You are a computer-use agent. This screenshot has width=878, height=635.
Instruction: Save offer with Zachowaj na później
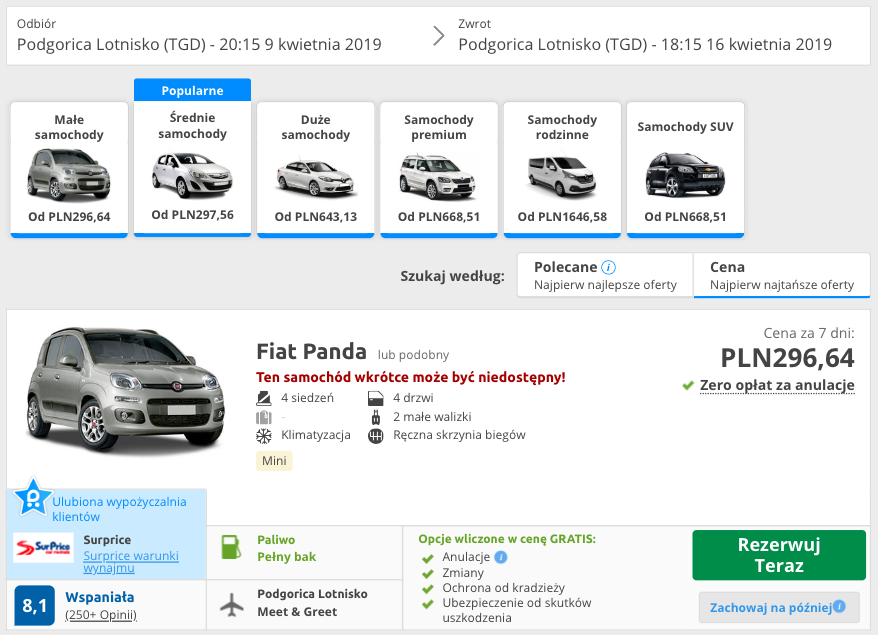[x=779, y=608]
